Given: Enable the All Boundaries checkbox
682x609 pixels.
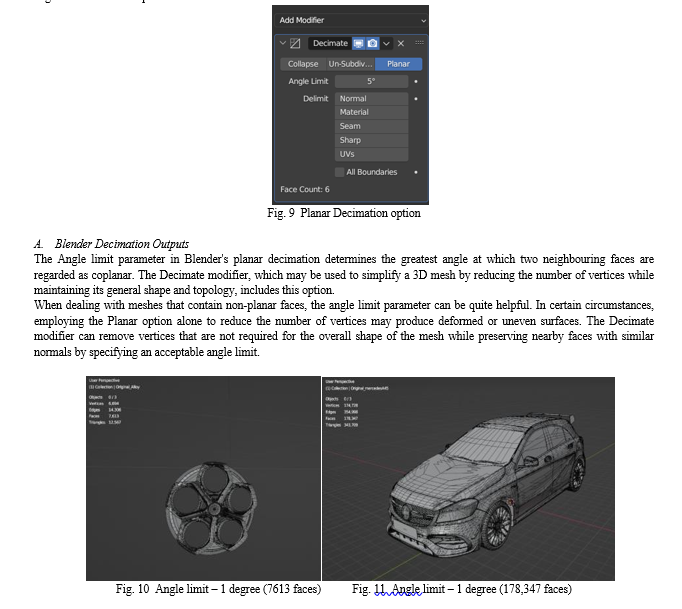Looking at the screenshot, I should click(340, 172).
